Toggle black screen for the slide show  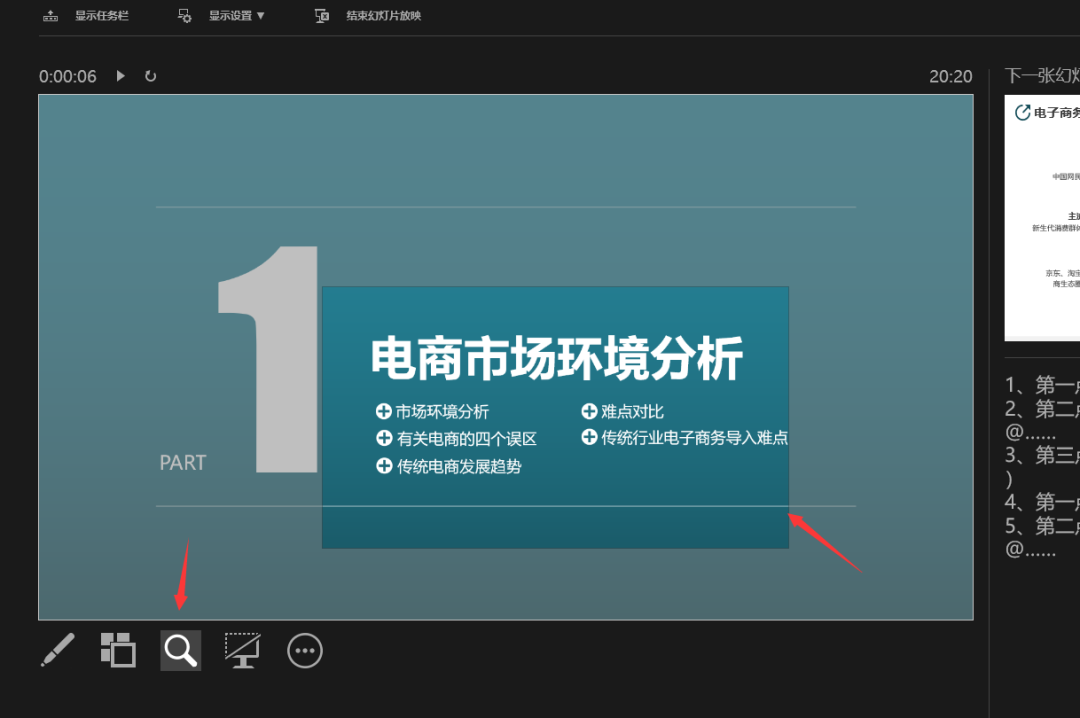pos(242,650)
